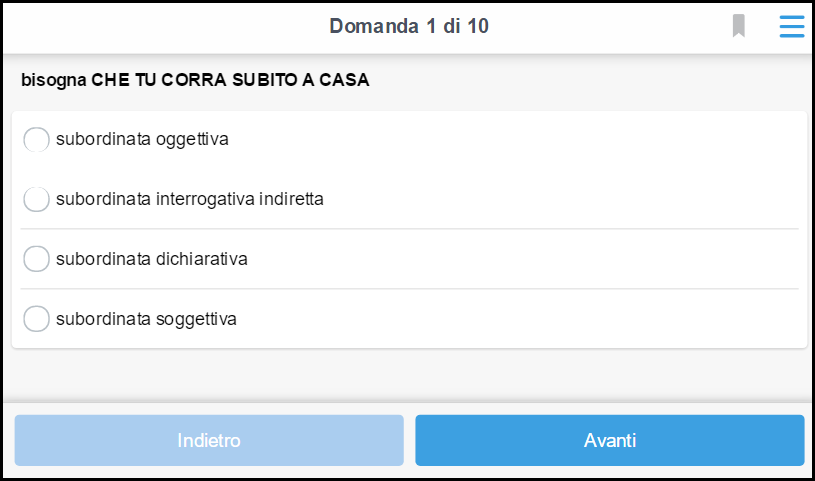Mark the subordinata dichiarativa radio circle
Viewport: 815px width, 481px height.
[x=36, y=259]
